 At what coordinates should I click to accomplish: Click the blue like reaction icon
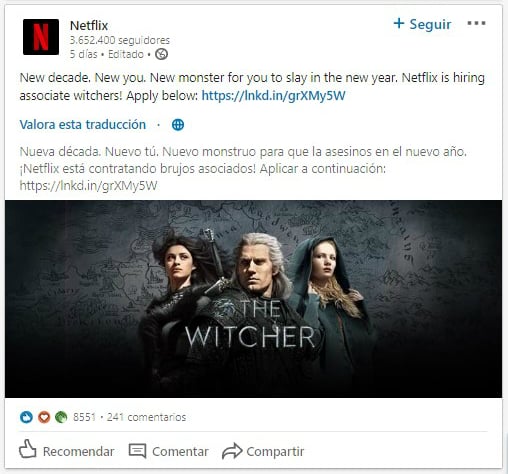pos(26,417)
